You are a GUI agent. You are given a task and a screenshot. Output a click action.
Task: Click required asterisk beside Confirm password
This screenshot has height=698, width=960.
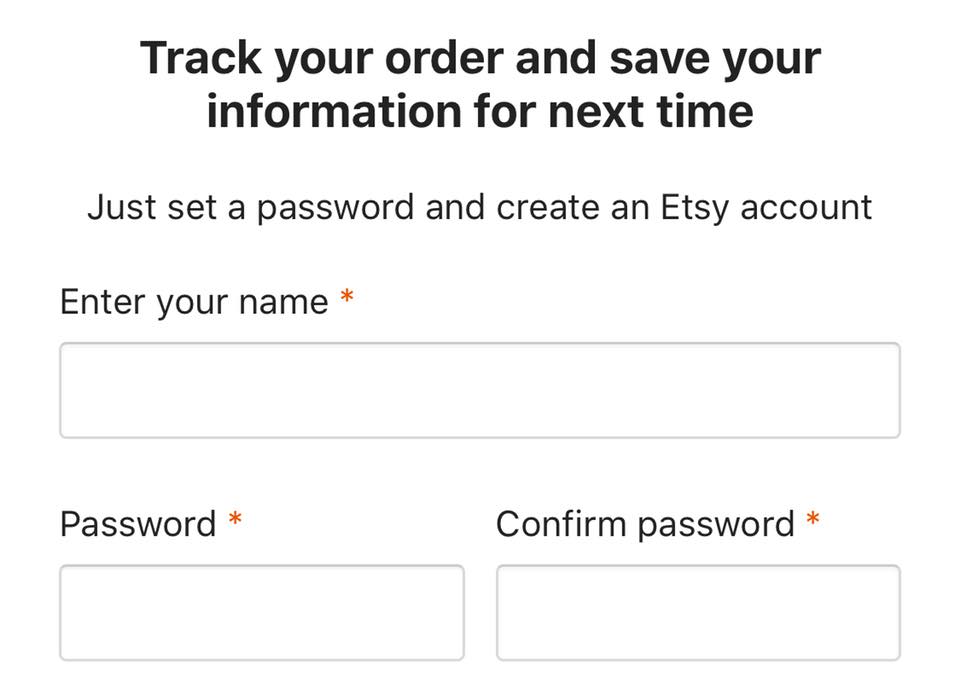pos(813,519)
